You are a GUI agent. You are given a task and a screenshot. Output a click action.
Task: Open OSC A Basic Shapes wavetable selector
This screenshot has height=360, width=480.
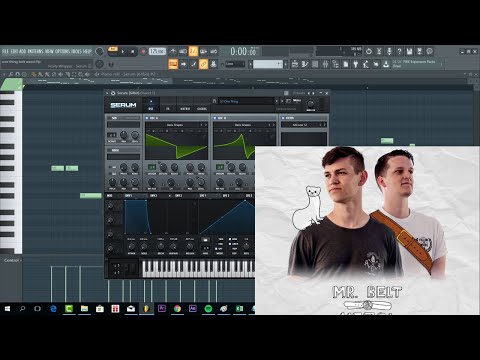[175, 125]
